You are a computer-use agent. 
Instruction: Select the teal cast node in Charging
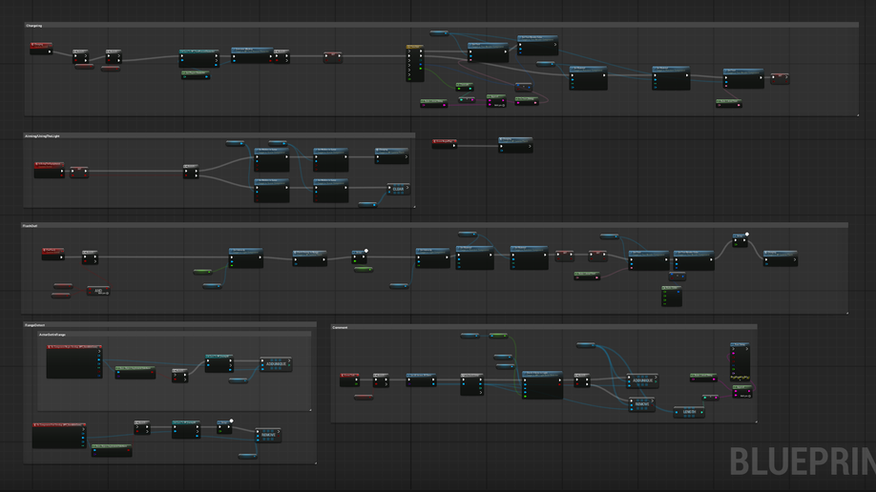pyautogui.click(x=199, y=58)
